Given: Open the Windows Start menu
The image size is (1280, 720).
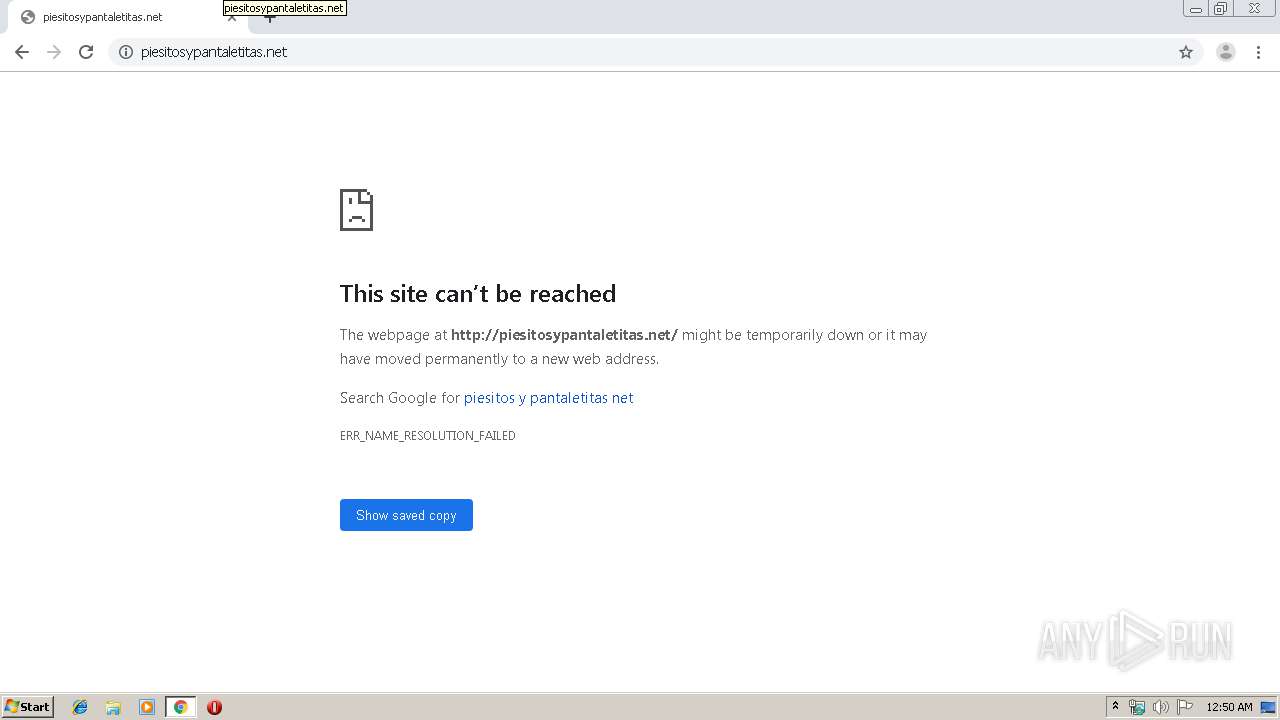Looking at the screenshot, I should [28, 707].
